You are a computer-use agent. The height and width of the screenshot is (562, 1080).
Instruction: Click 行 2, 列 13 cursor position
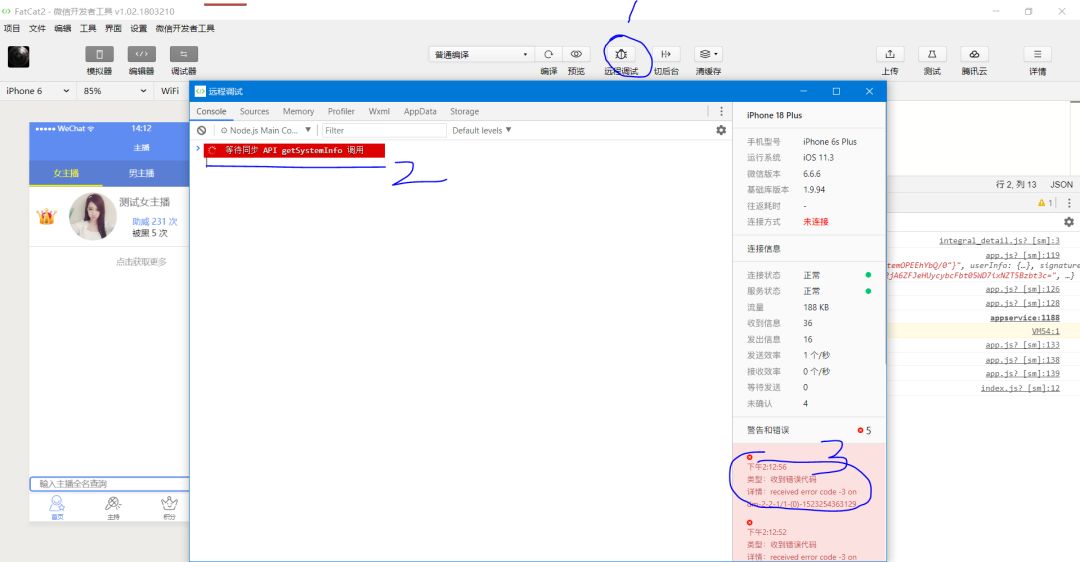pyautogui.click(x=1016, y=185)
